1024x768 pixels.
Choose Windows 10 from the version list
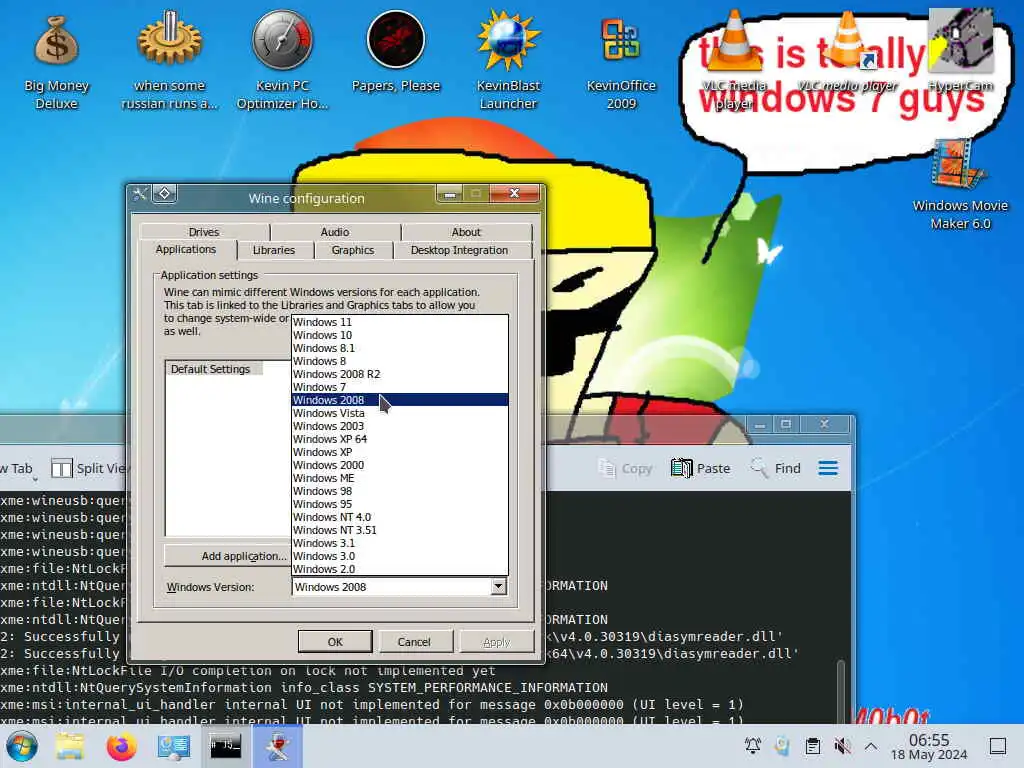click(x=400, y=335)
